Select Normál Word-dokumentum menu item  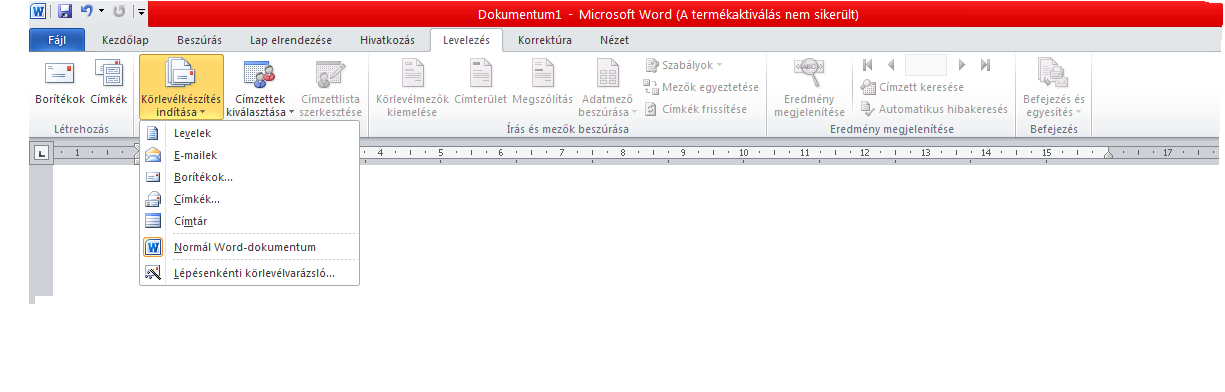(x=249, y=247)
